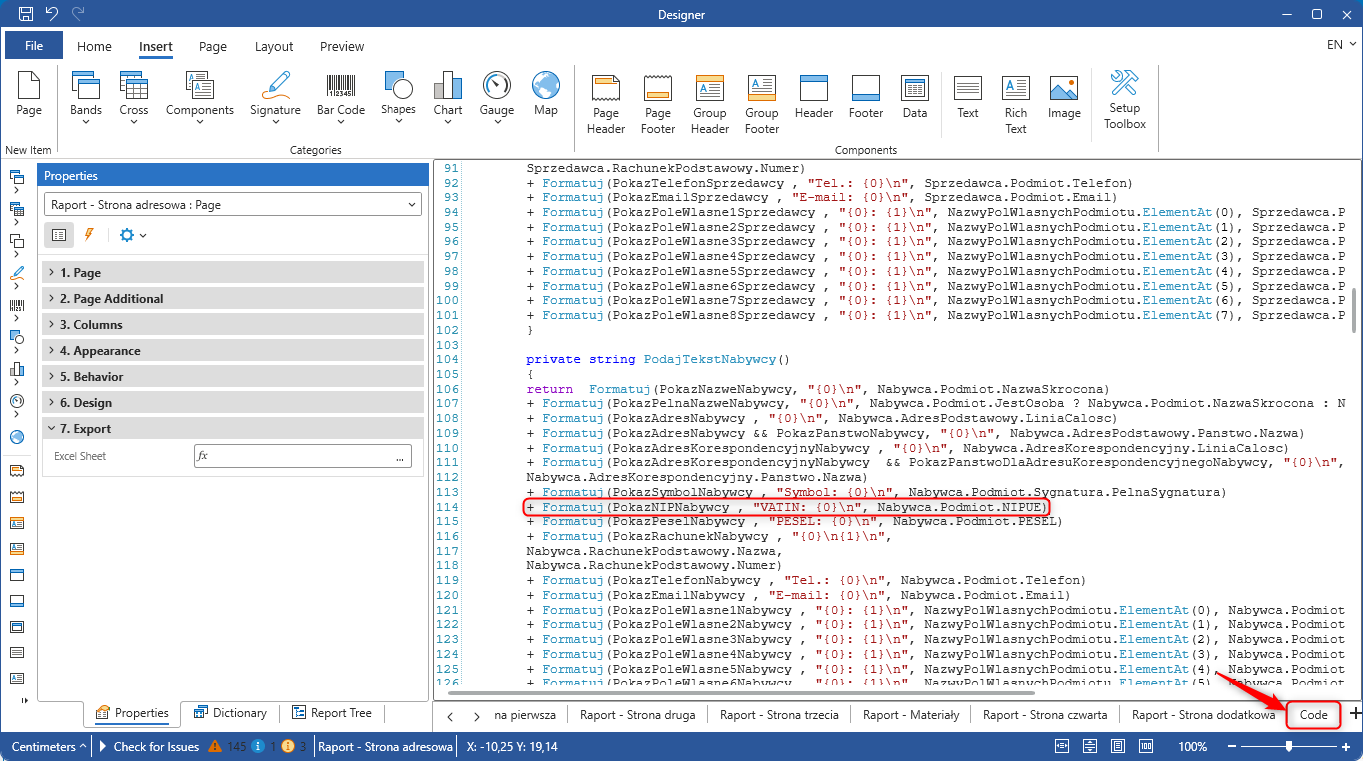Add a Page Header band

tap(606, 104)
